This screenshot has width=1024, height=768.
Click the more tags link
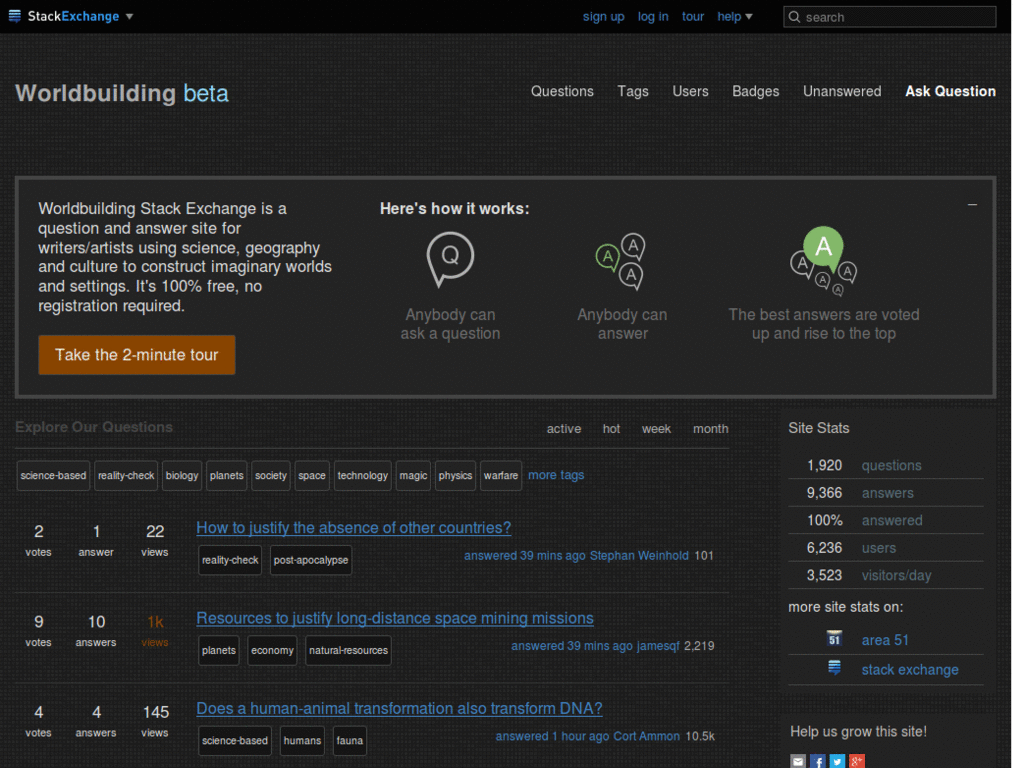coord(556,475)
